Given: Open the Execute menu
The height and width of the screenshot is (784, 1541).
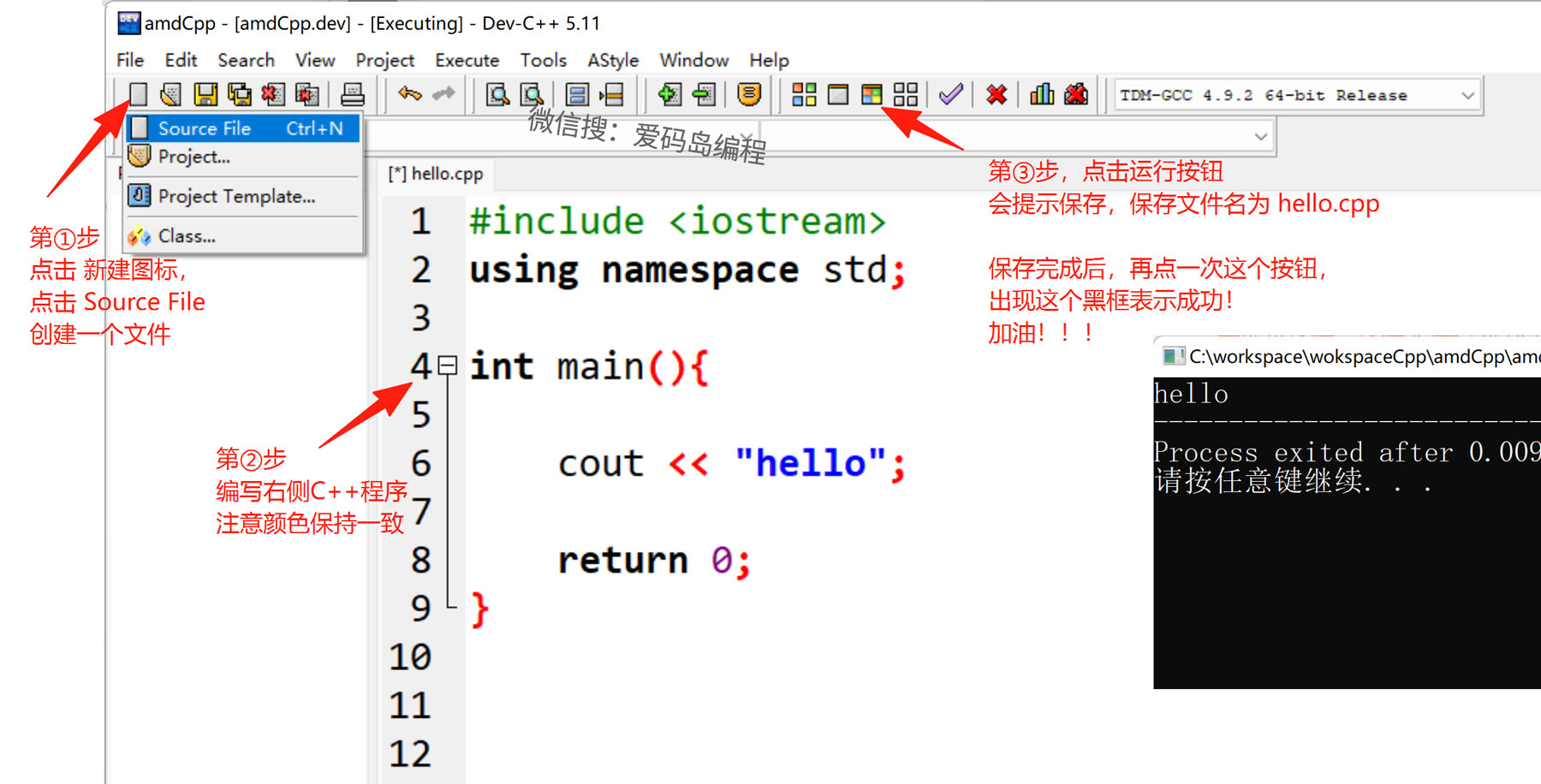Looking at the screenshot, I should (467, 60).
